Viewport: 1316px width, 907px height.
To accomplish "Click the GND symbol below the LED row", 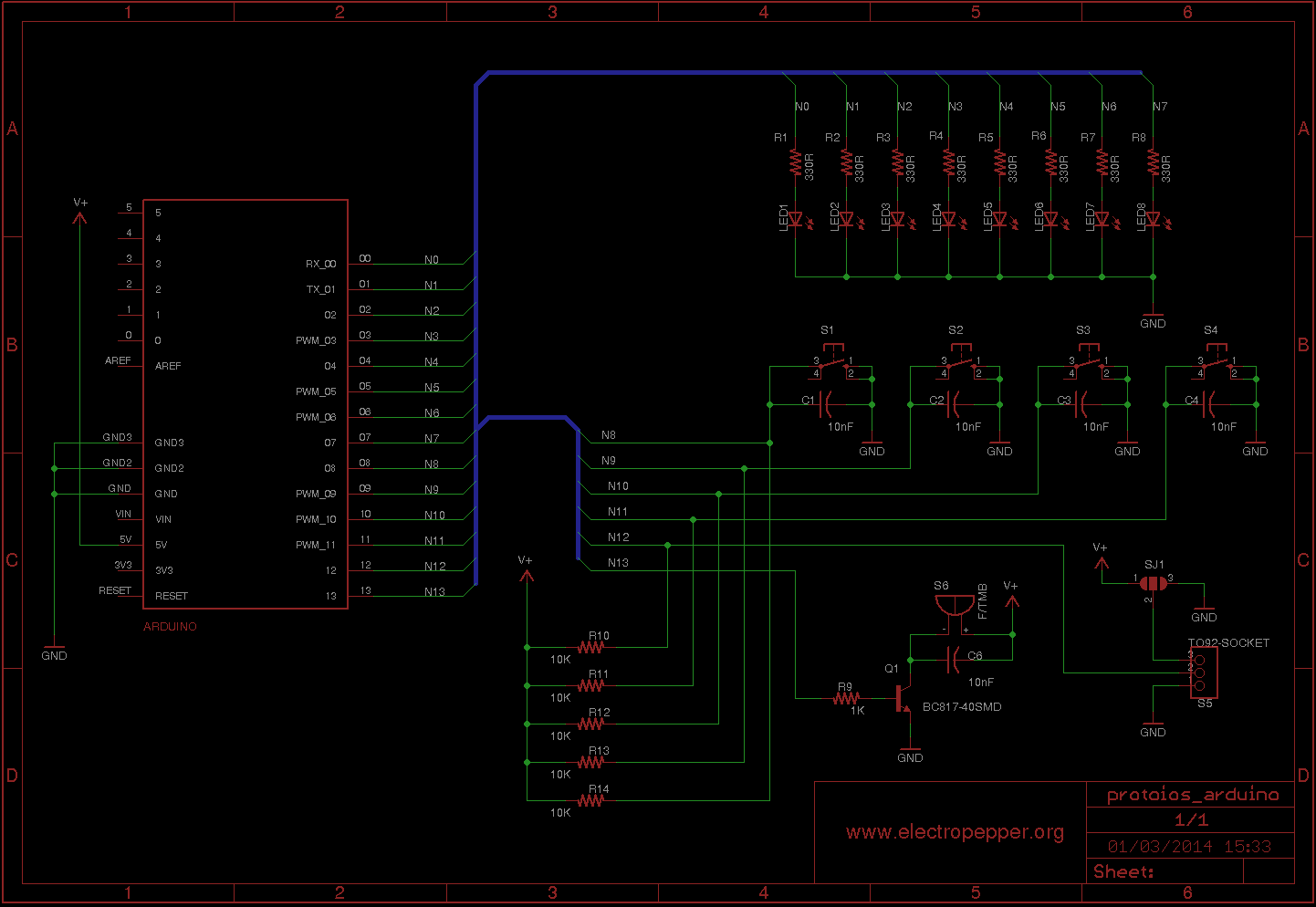I will pyautogui.click(x=1153, y=320).
